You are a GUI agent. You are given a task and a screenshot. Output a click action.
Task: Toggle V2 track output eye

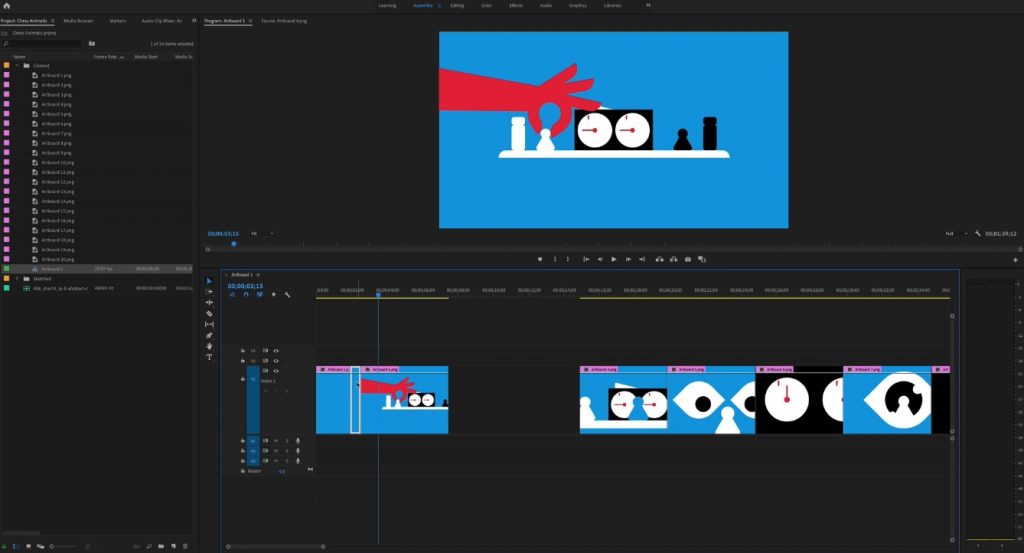pos(276,360)
